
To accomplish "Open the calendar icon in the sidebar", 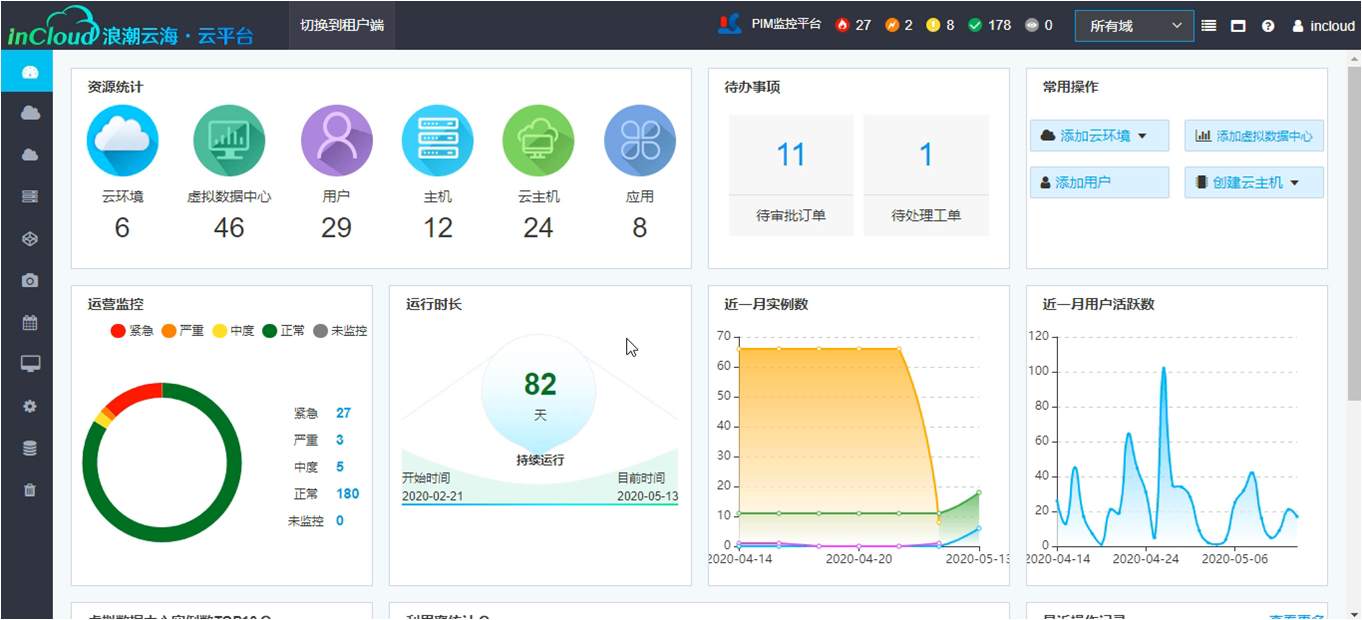I will pyautogui.click(x=30, y=323).
